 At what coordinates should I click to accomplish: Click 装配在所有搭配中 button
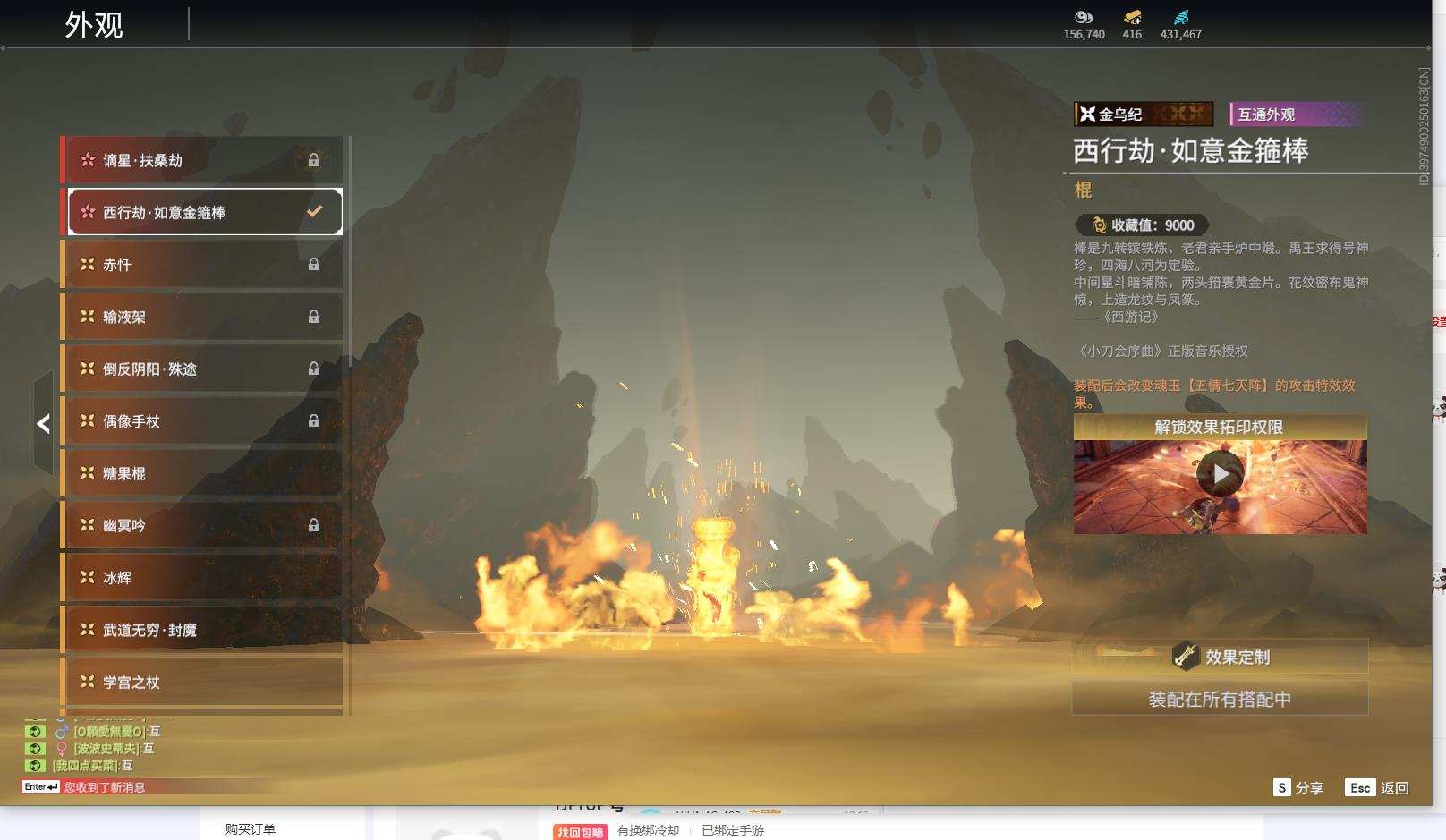(1220, 699)
